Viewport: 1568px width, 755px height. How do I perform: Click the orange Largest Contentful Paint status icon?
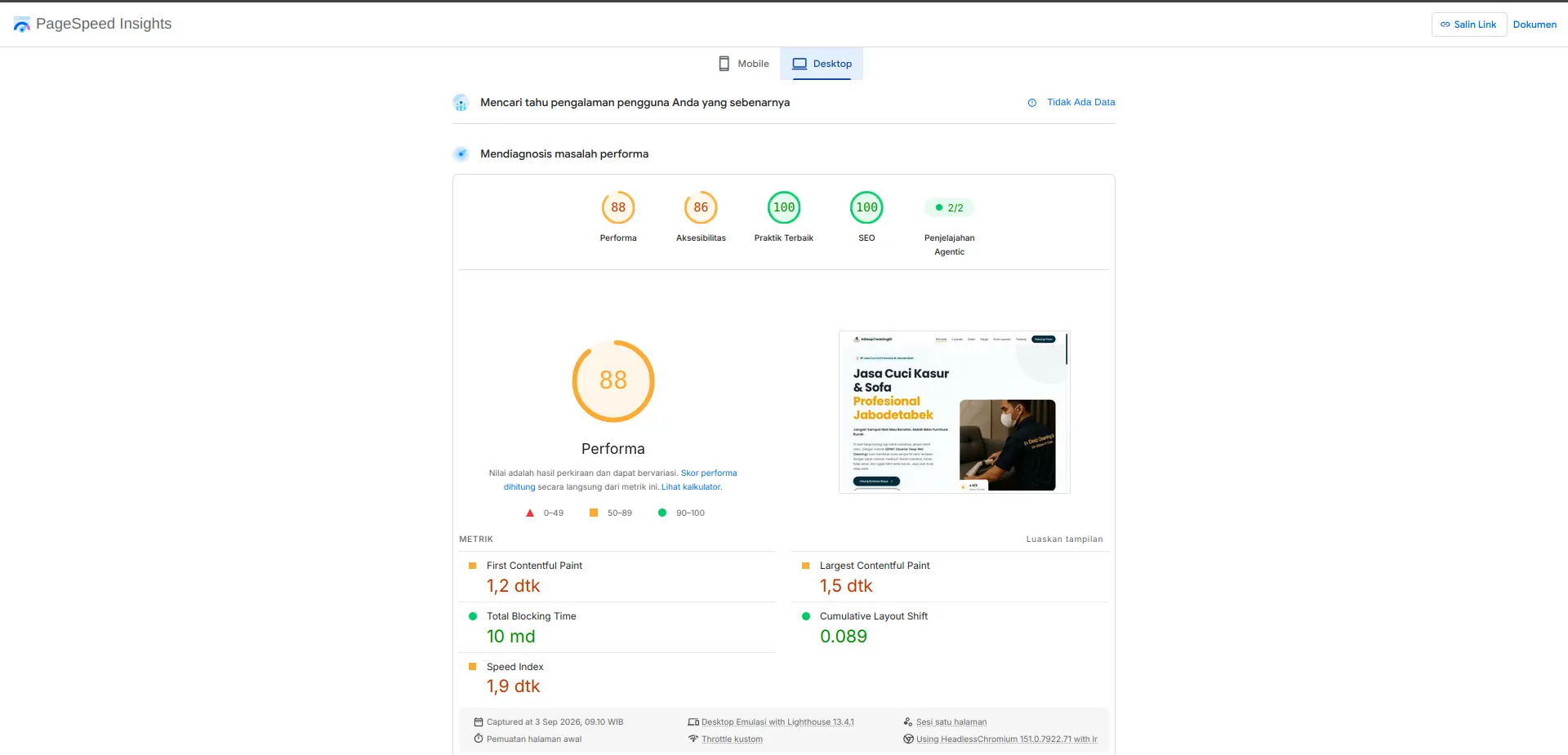[x=805, y=566]
